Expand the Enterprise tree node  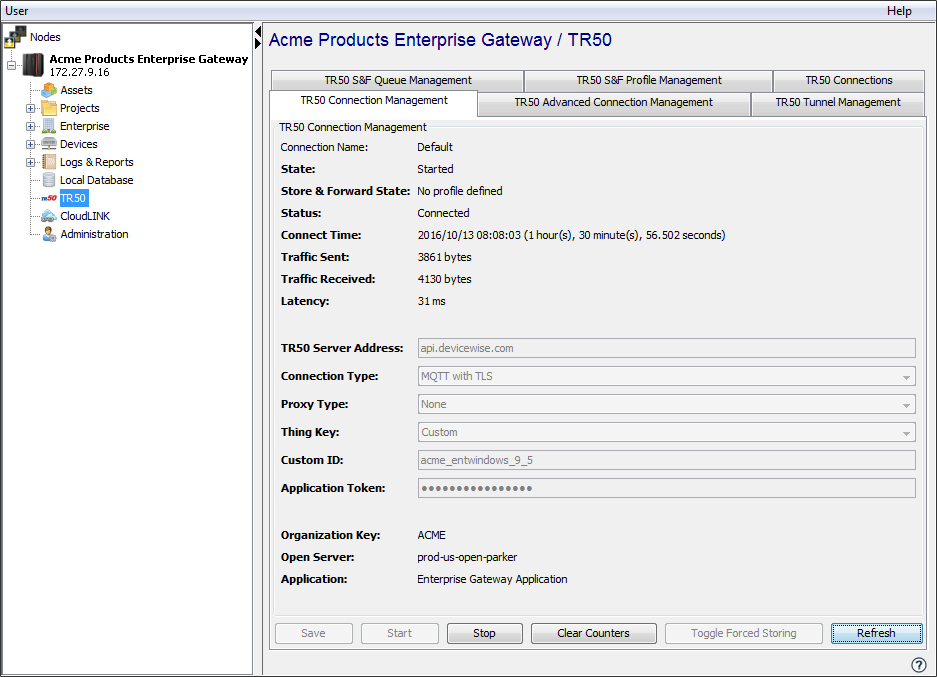coord(30,126)
